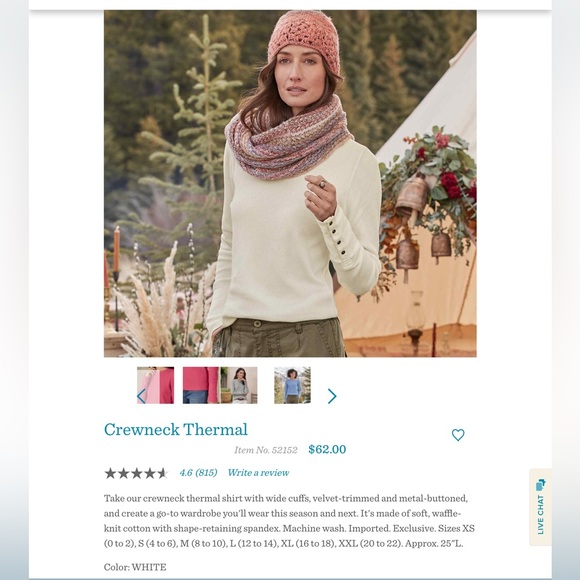Open the 4.6 (815) reviews link

tap(198, 473)
